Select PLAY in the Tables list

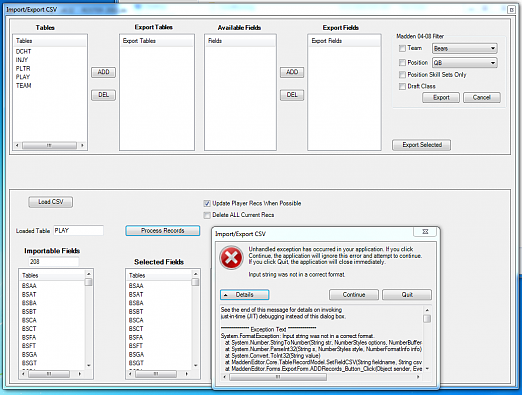(23, 77)
